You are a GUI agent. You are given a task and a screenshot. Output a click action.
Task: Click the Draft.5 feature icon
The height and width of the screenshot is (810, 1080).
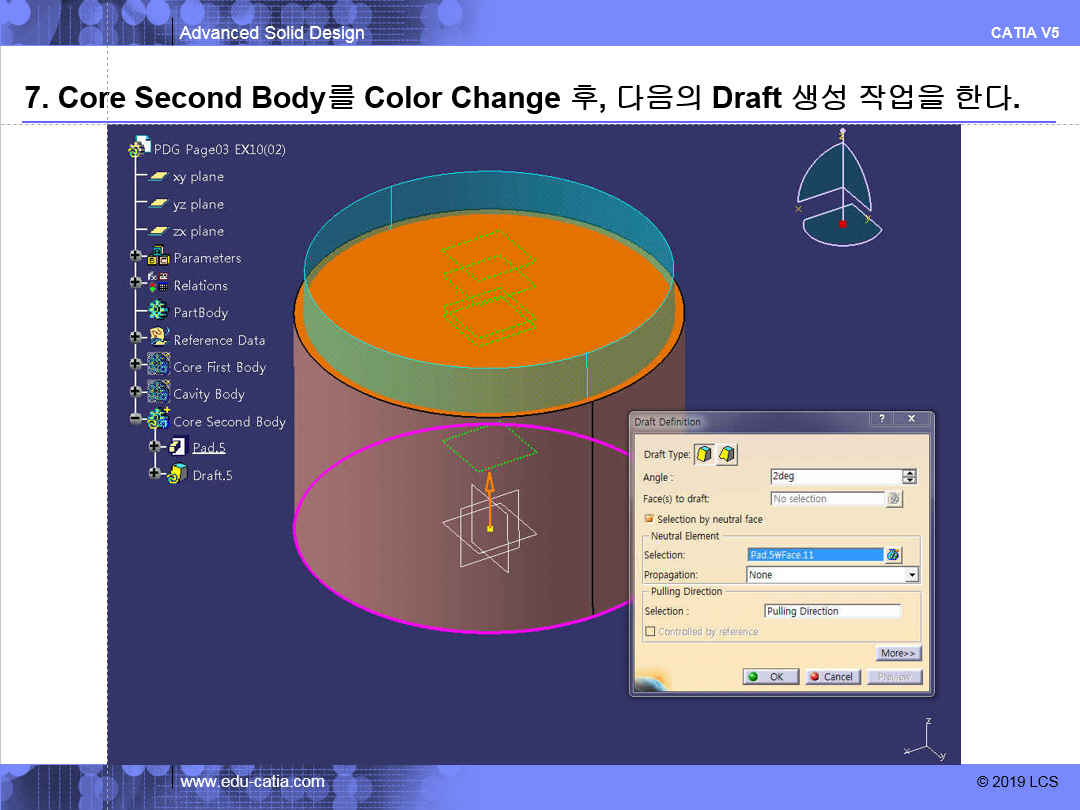coord(177,474)
